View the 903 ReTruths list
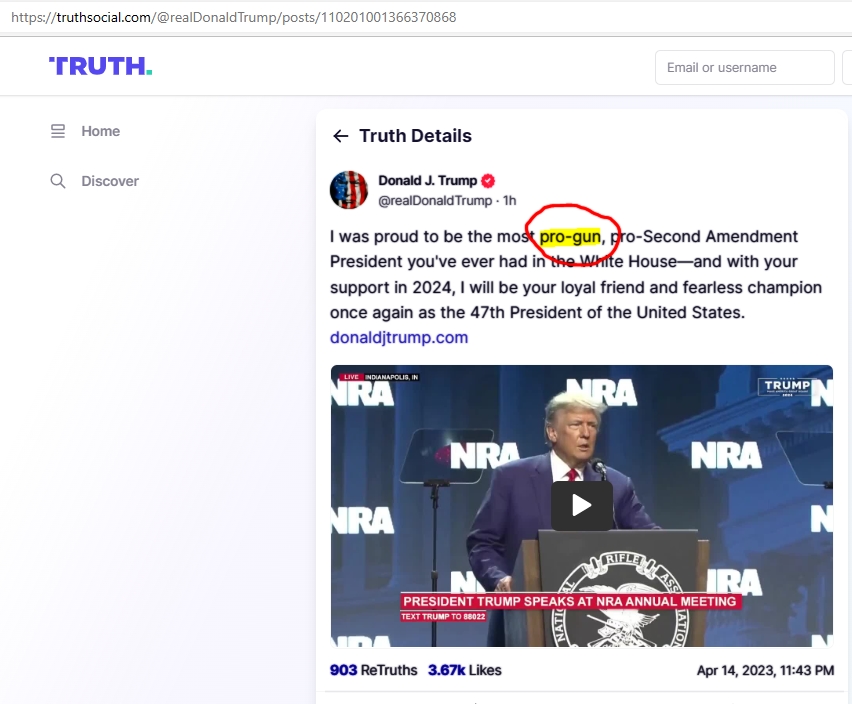Image resolution: width=852 pixels, height=704 pixels. click(x=373, y=670)
